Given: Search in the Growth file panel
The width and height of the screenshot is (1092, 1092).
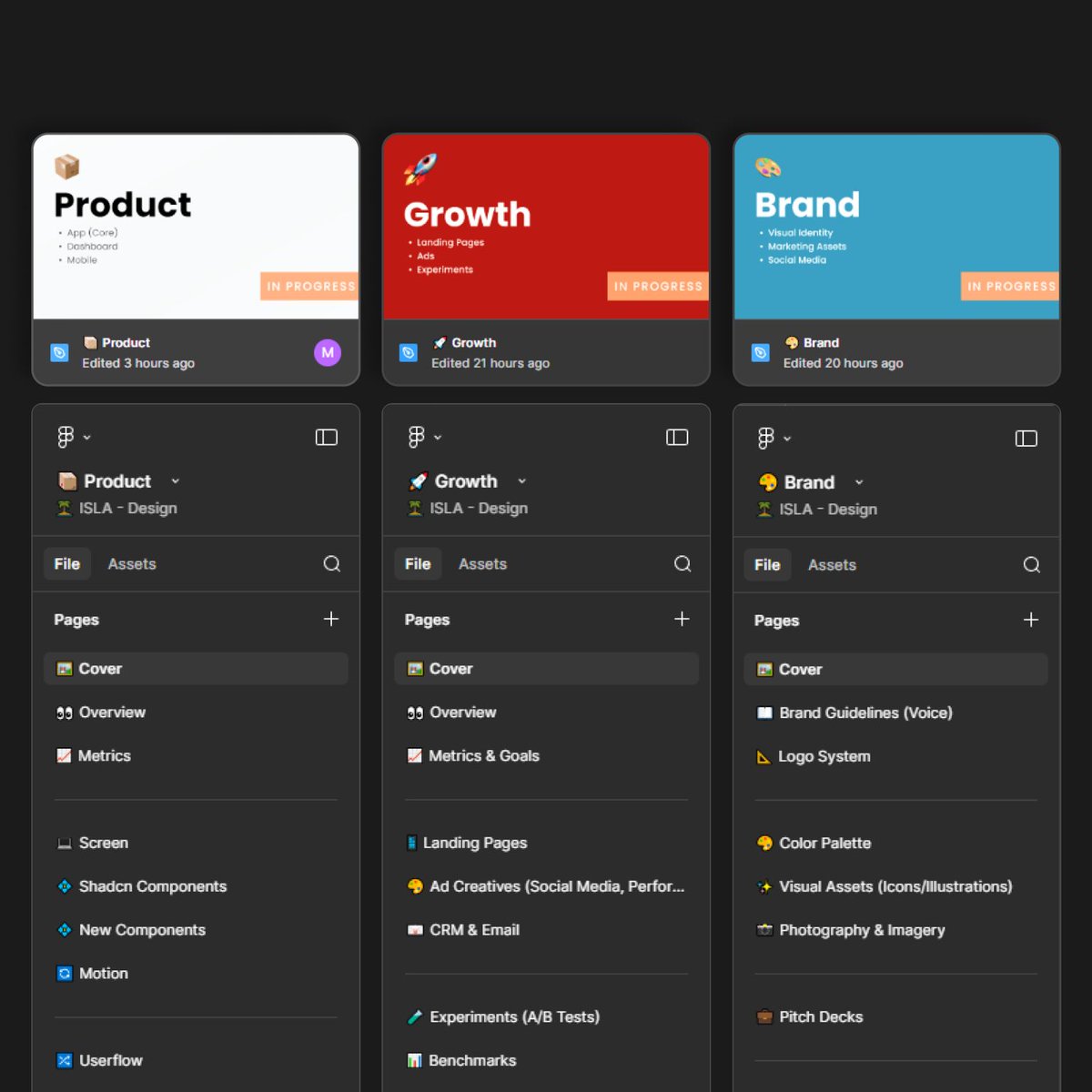Looking at the screenshot, I should coord(682,564).
